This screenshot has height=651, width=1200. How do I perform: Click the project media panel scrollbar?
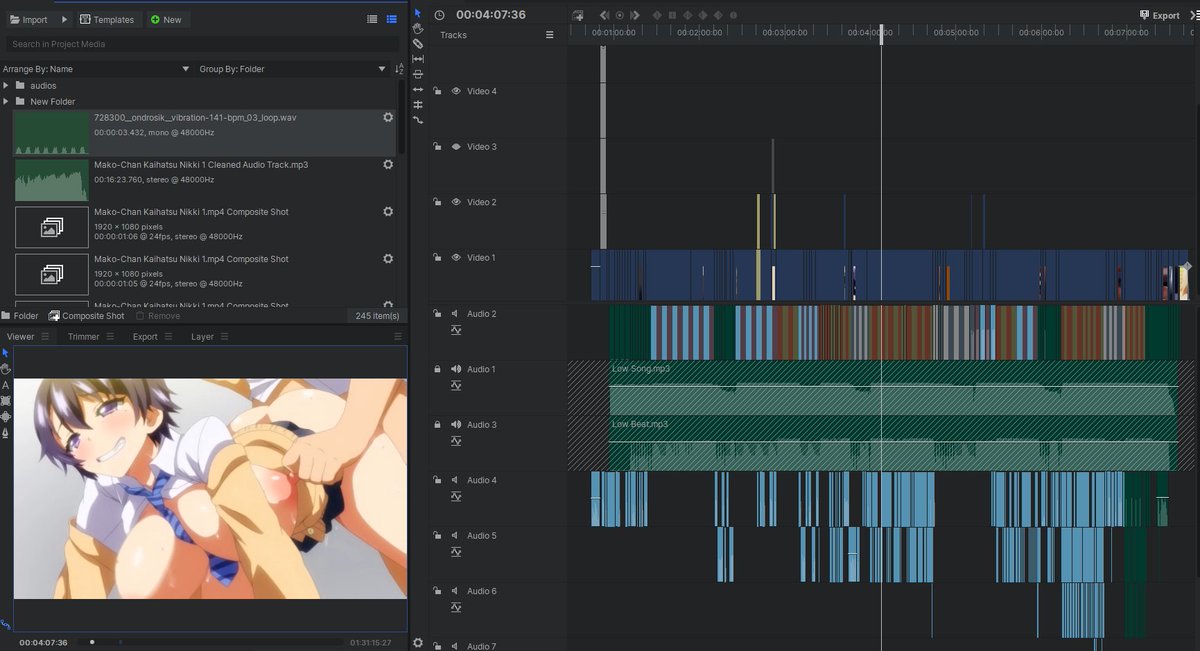click(x=401, y=115)
